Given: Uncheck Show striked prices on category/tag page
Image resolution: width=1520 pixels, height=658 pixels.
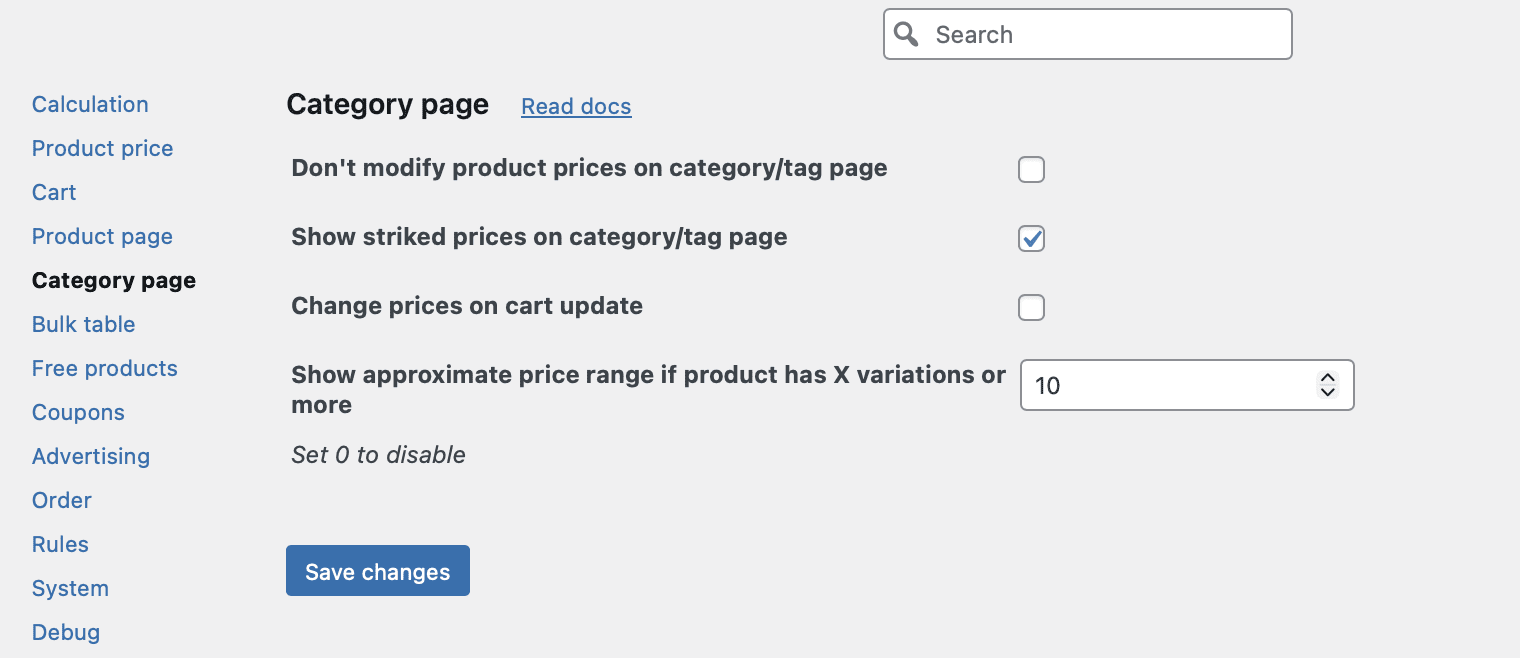Looking at the screenshot, I should [x=1031, y=238].
